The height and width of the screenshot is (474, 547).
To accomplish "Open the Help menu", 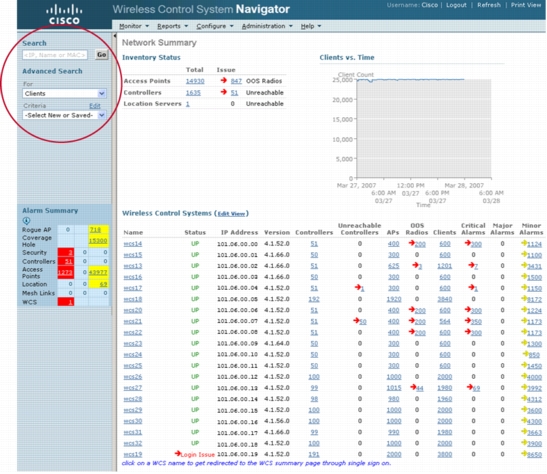I will coord(310,26).
